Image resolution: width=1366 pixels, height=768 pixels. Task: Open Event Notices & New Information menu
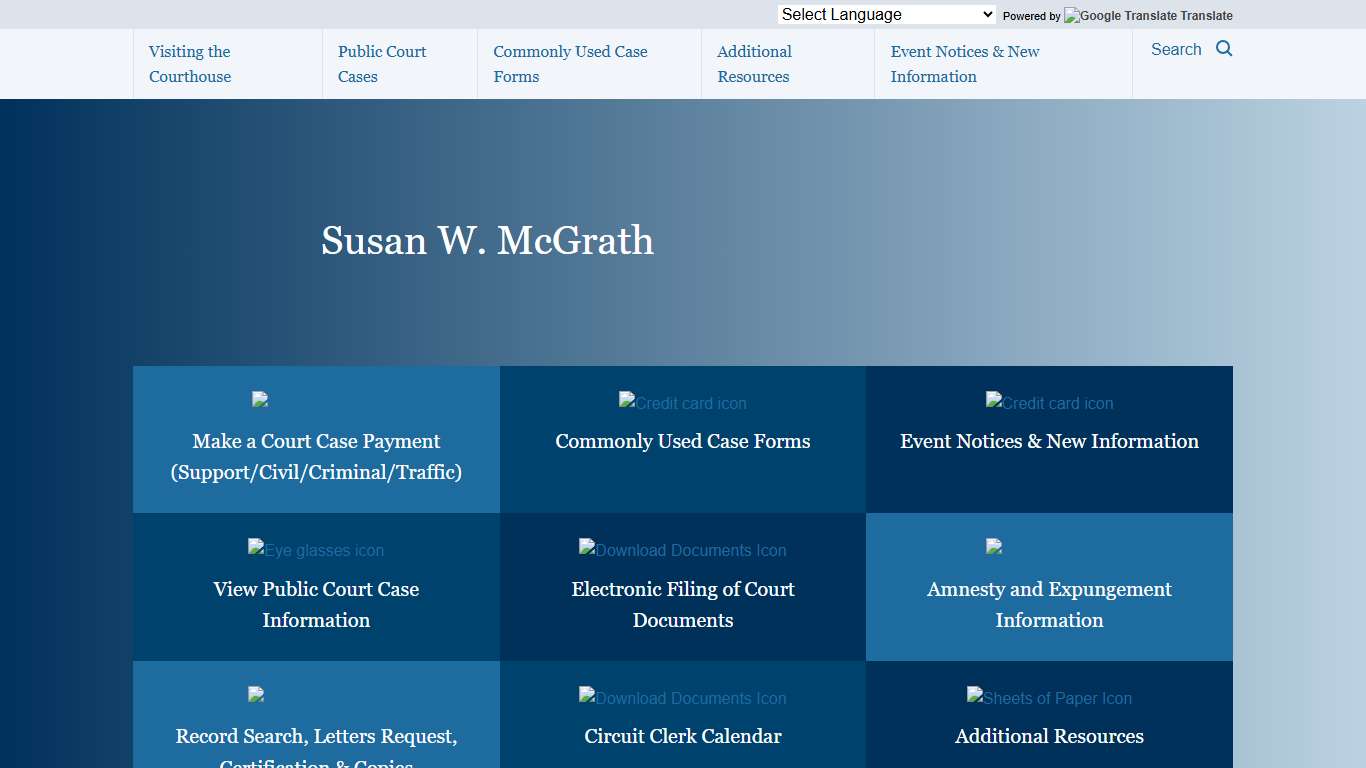click(964, 63)
